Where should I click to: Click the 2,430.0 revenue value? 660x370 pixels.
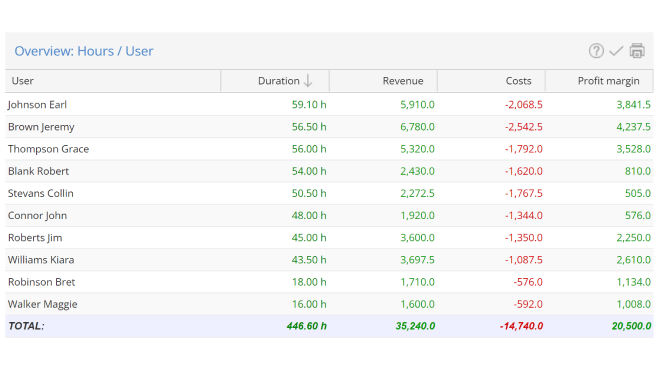coord(417,171)
